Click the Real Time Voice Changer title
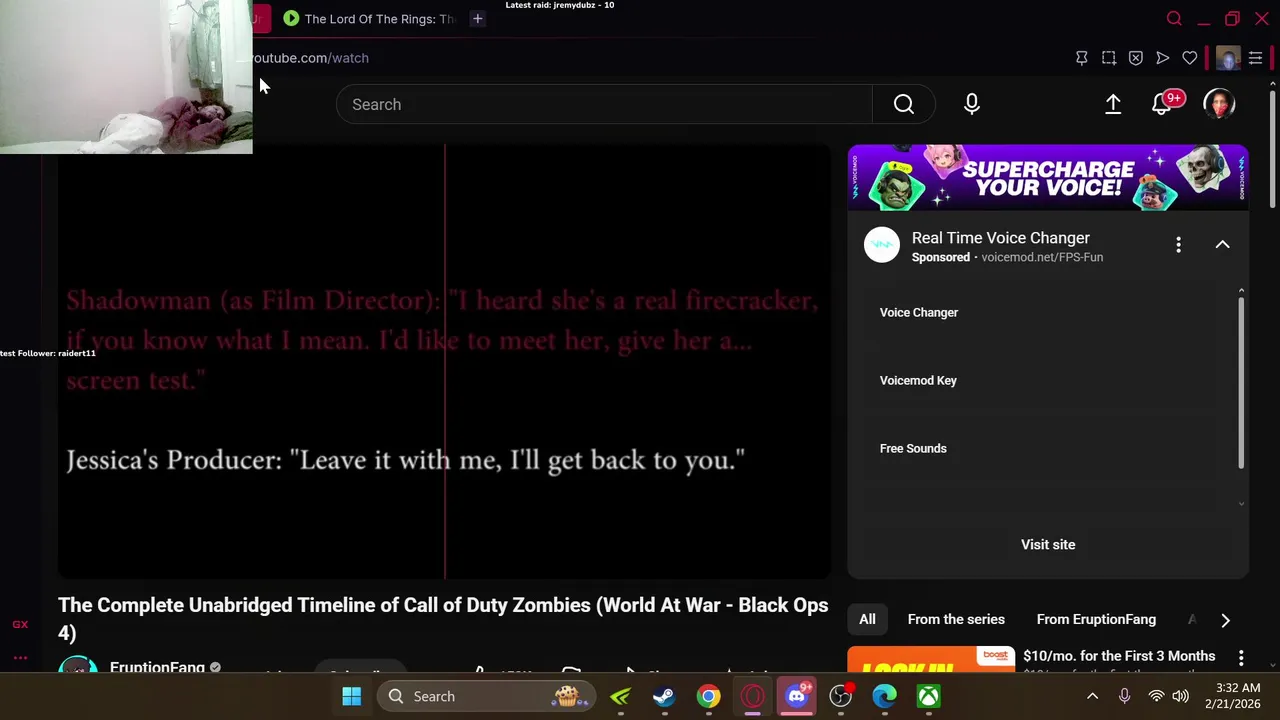Screen dimensions: 1280x720 (1000, 238)
